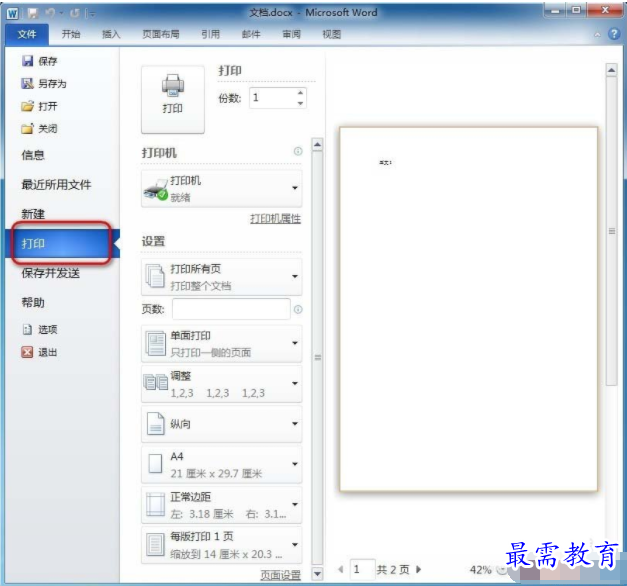Click the 保存 item in backstage menu
The image size is (627, 586).
(x=40, y=61)
